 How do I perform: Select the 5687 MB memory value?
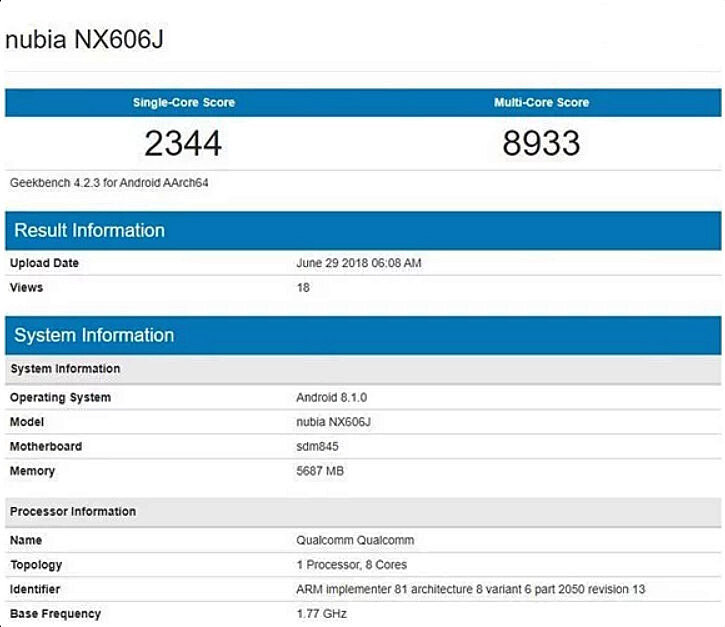[x=320, y=471]
